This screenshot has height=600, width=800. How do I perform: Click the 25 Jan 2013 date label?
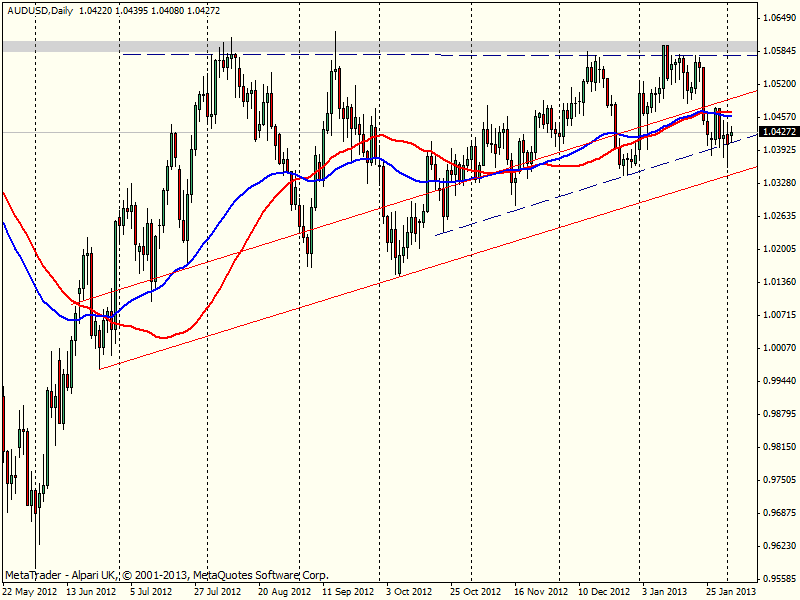(730, 592)
